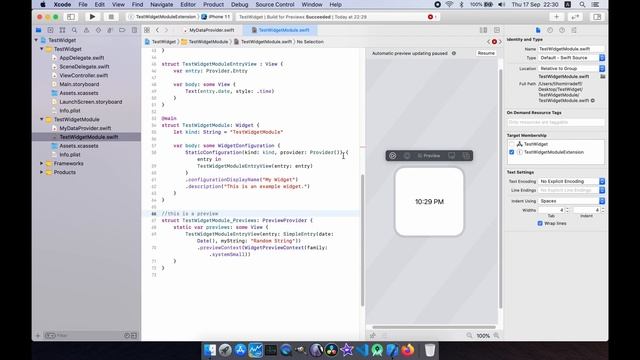Click the Run (play) button in toolbar
The width and height of the screenshot is (640, 360).
pyautogui.click(x=92, y=17)
